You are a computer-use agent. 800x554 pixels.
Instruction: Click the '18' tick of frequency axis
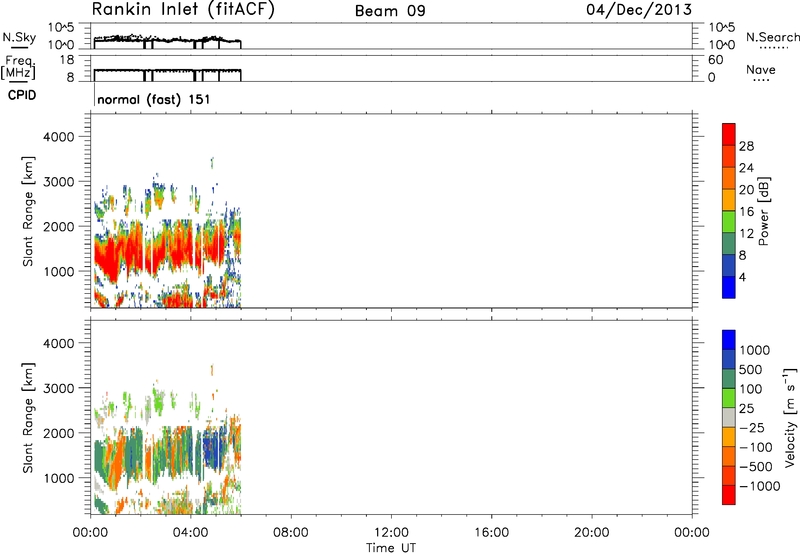point(67,60)
